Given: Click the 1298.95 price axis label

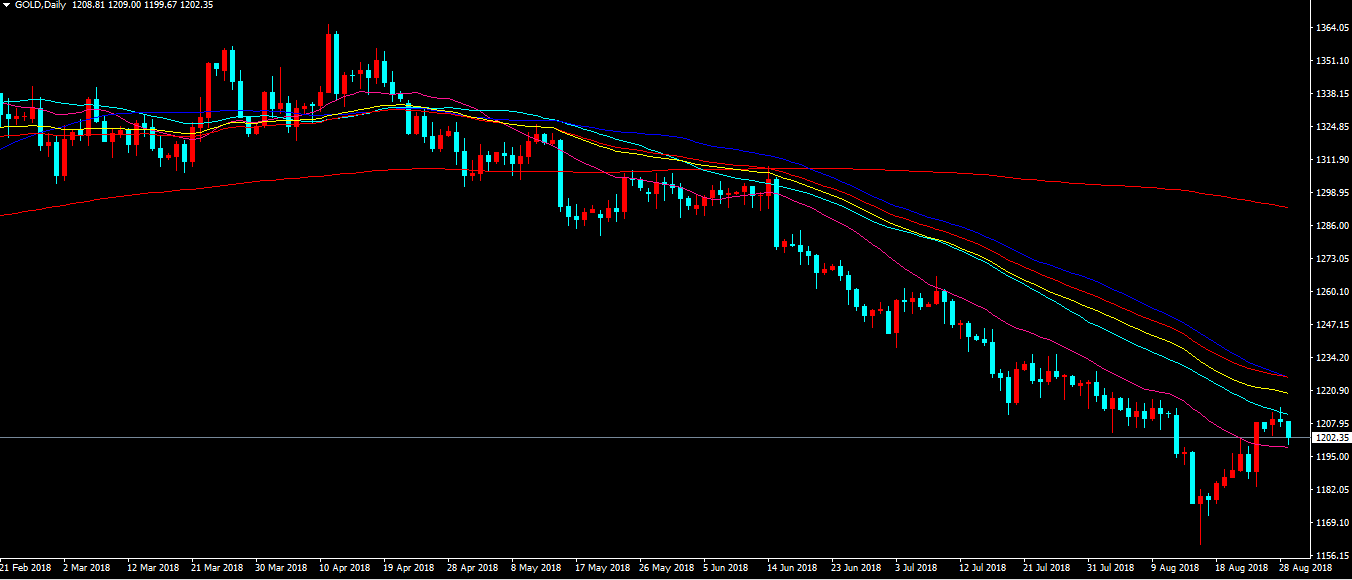Looking at the screenshot, I should click(1335, 193).
